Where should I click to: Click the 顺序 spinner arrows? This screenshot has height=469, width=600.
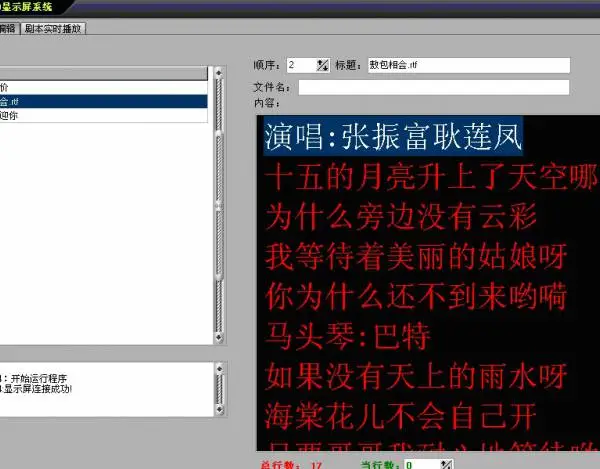[323, 65]
